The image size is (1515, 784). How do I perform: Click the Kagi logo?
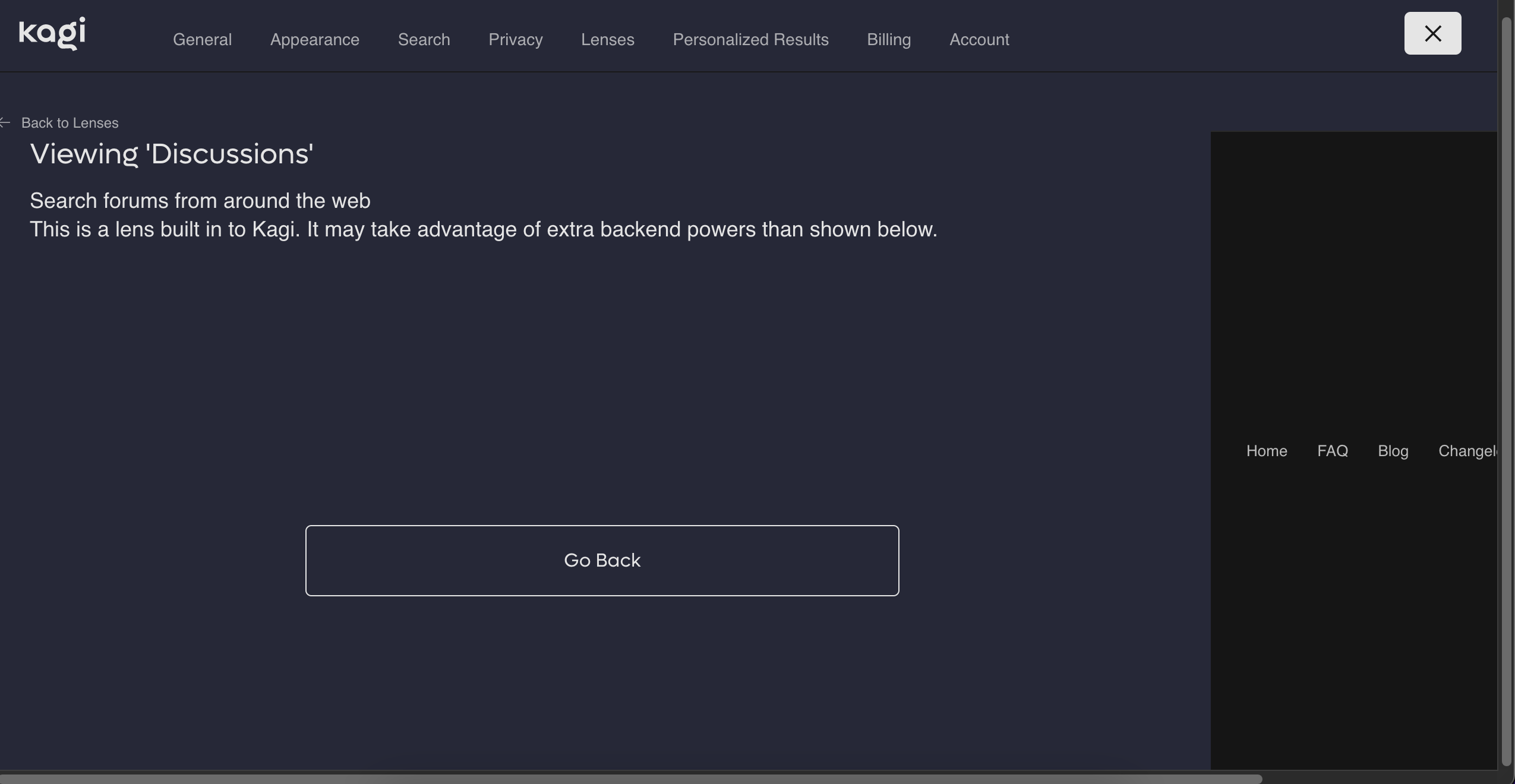coord(52,33)
